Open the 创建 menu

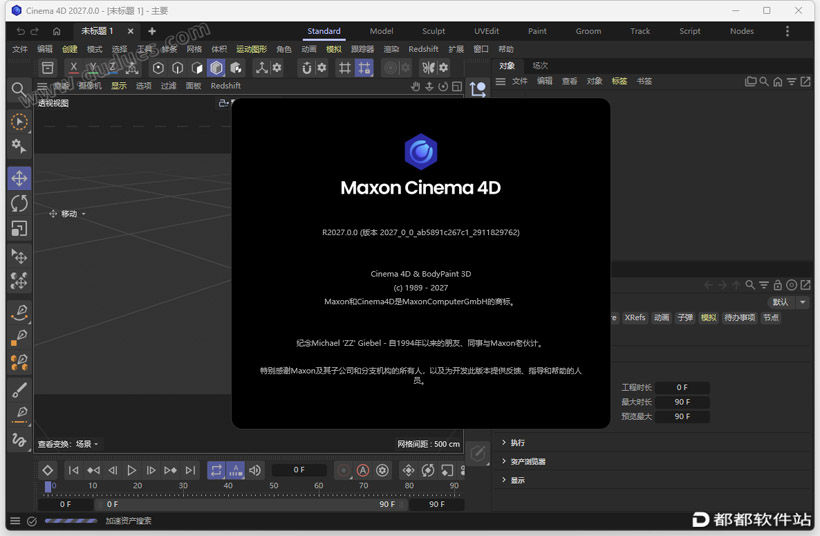[70, 49]
